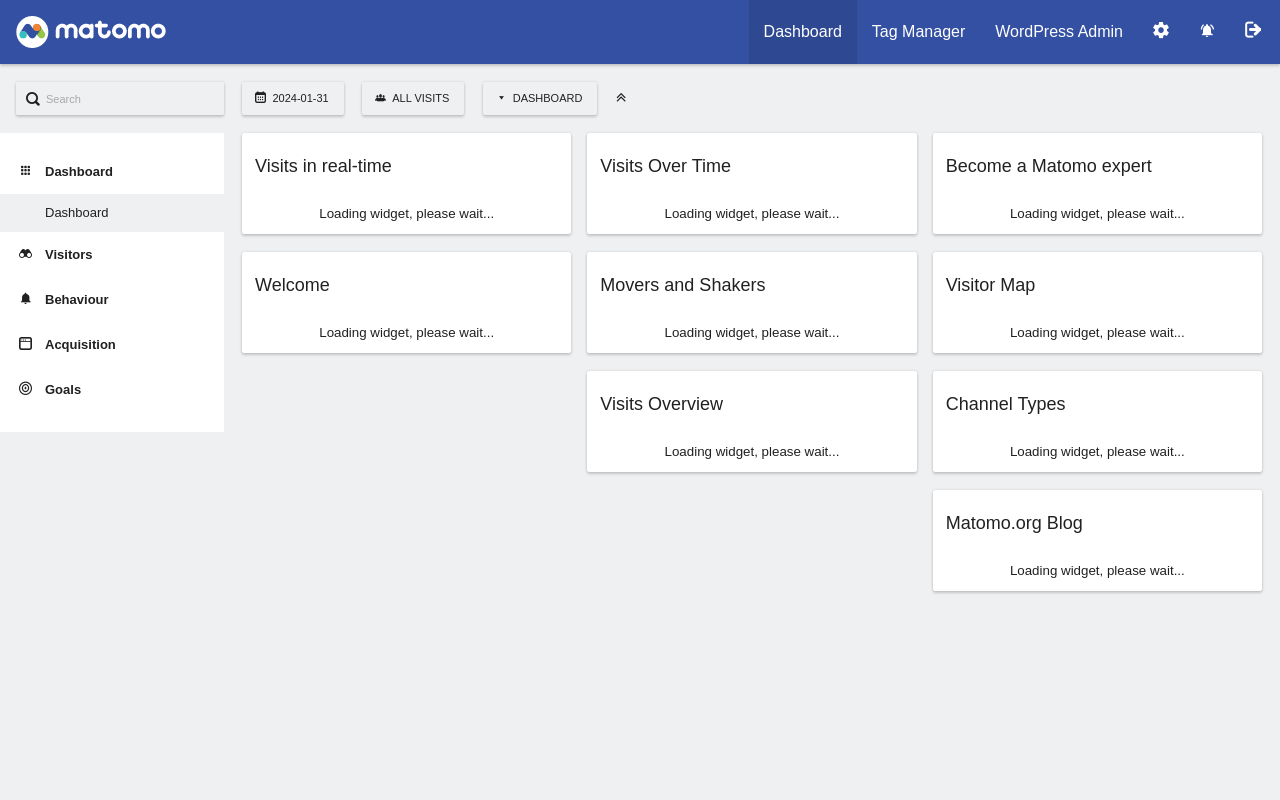Click the Matomo logo

(x=91, y=32)
